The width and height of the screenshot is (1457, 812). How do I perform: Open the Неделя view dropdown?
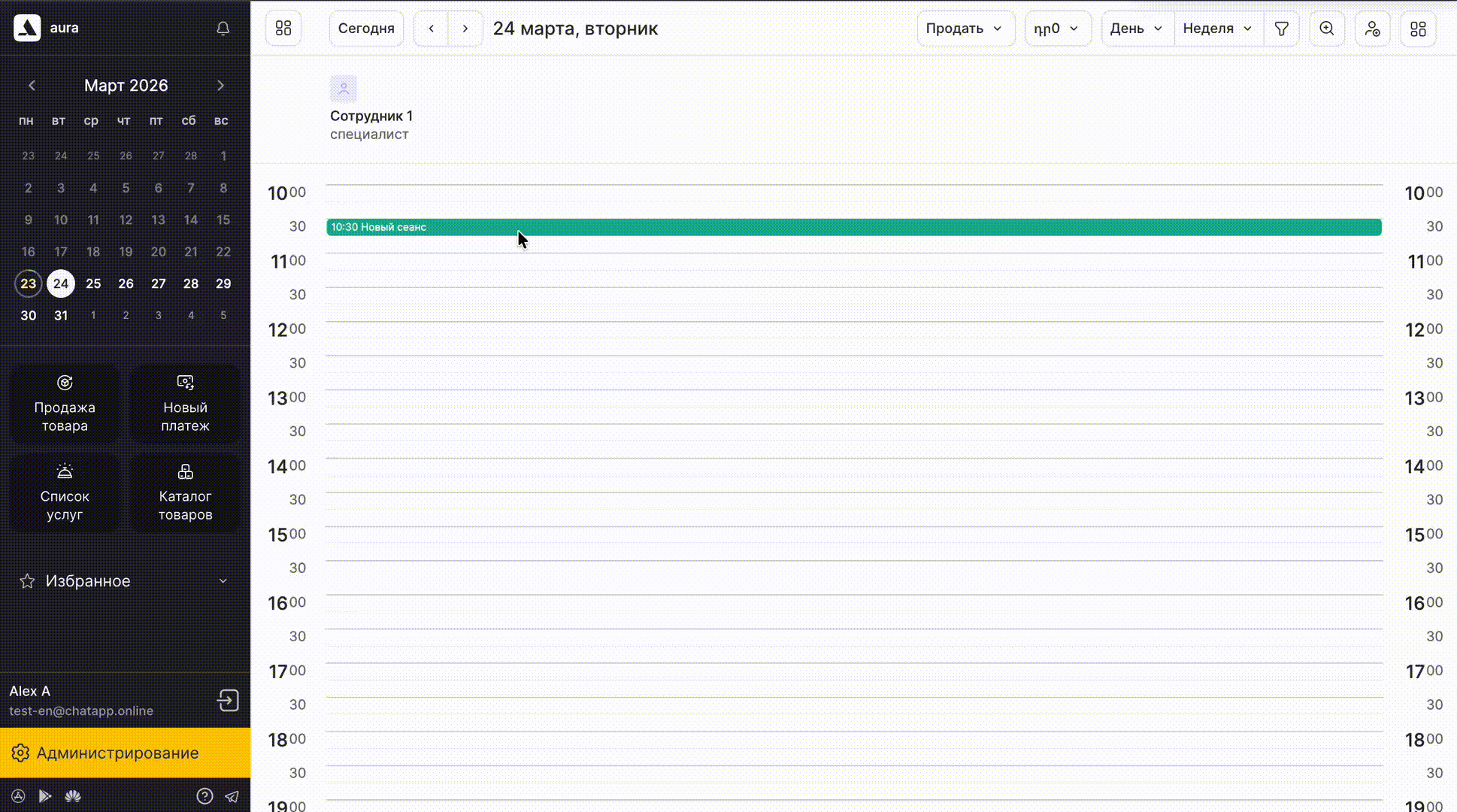(1218, 29)
